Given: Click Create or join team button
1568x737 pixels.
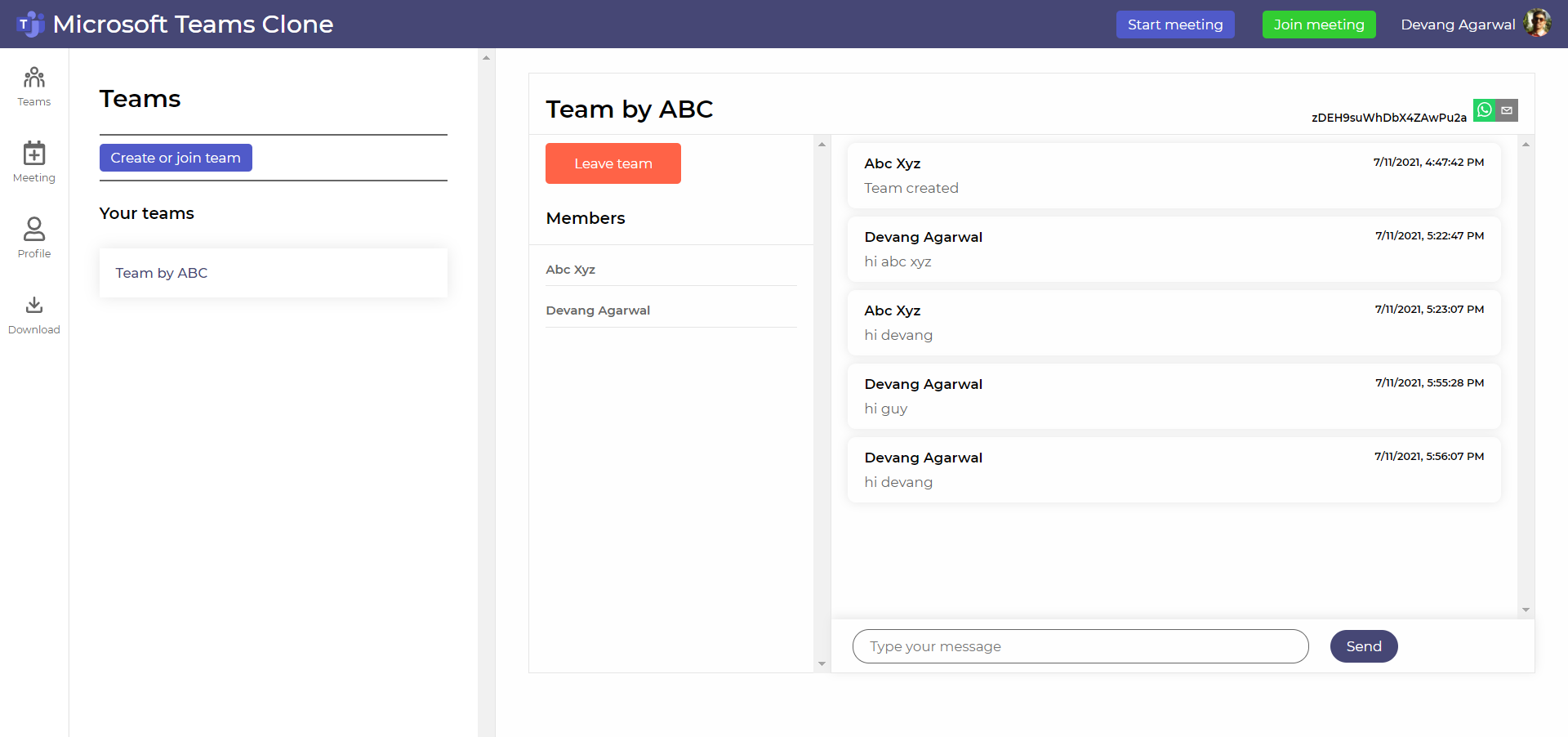Looking at the screenshot, I should 176,158.
